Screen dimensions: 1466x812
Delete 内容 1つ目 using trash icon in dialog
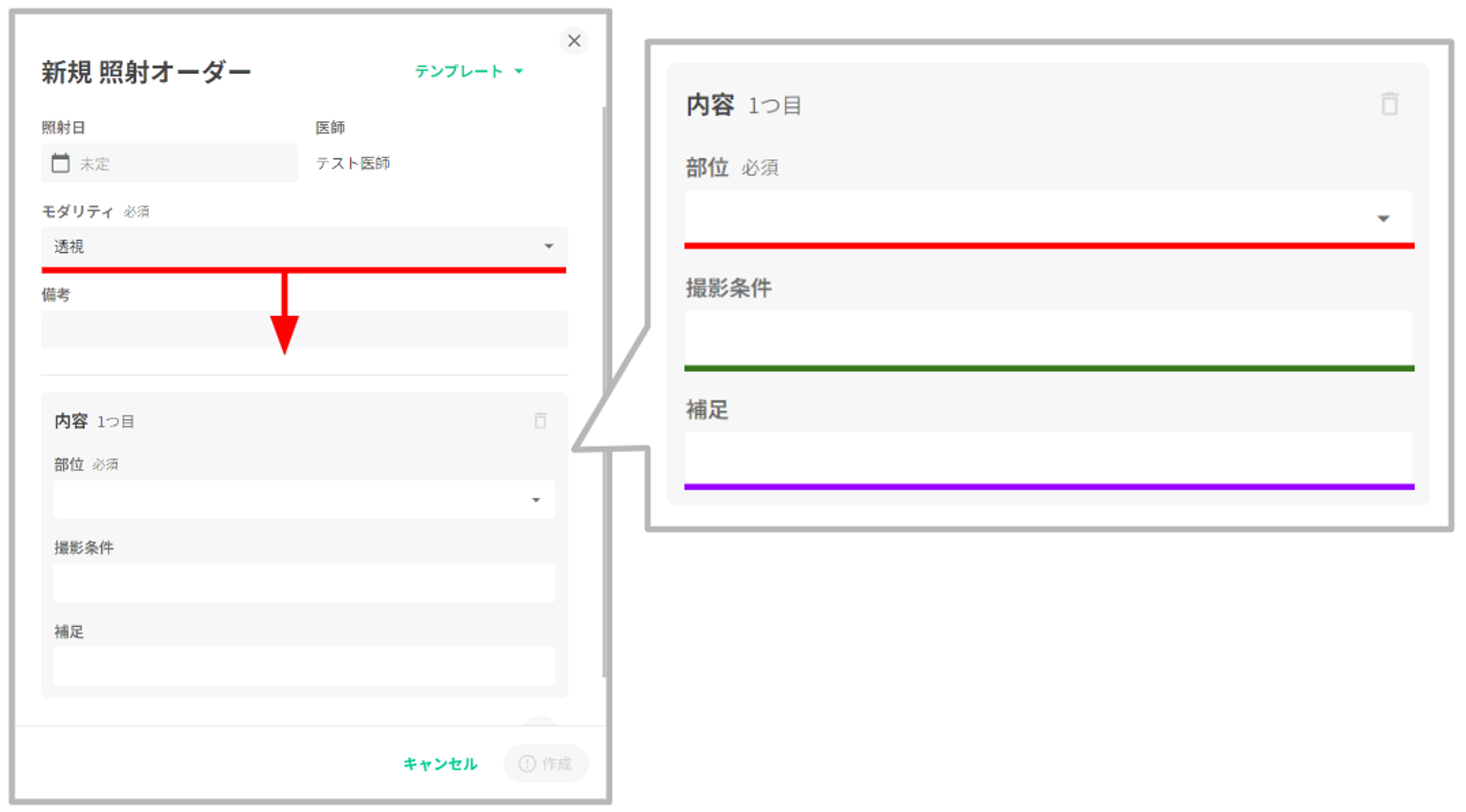tap(540, 421)
